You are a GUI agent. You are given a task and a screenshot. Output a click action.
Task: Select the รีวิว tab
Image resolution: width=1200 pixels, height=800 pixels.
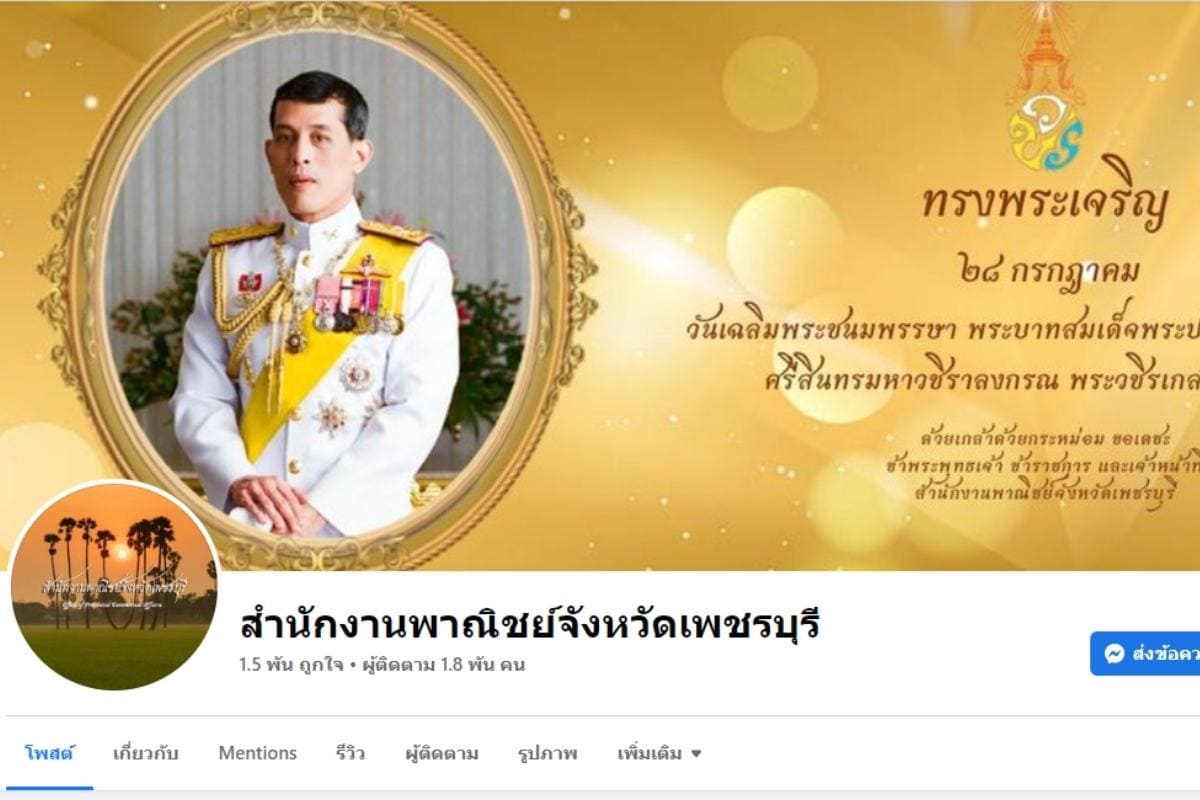click(x=350, y=753)
